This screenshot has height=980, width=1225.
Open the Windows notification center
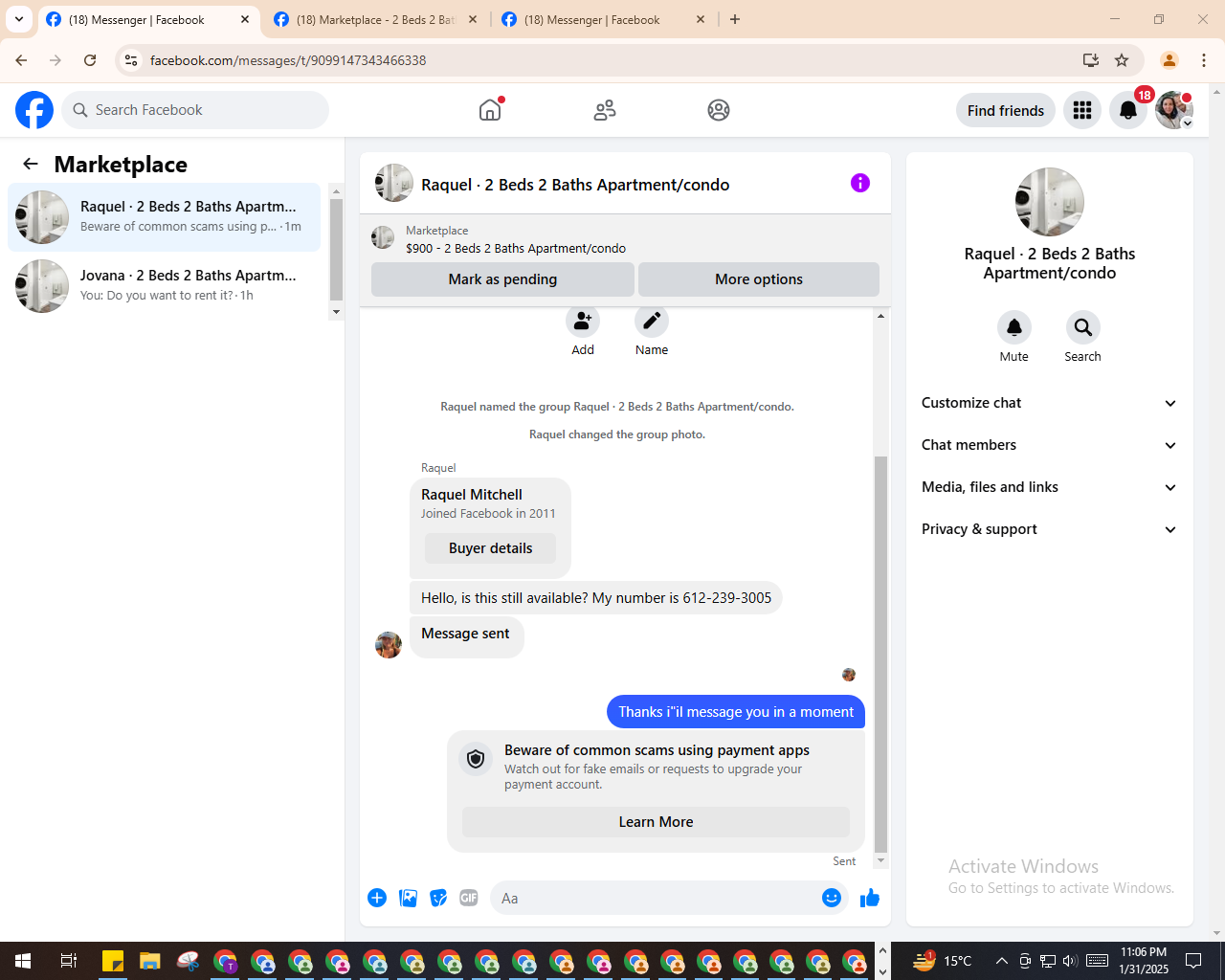pyautogui.click(x=1193, y=961)
